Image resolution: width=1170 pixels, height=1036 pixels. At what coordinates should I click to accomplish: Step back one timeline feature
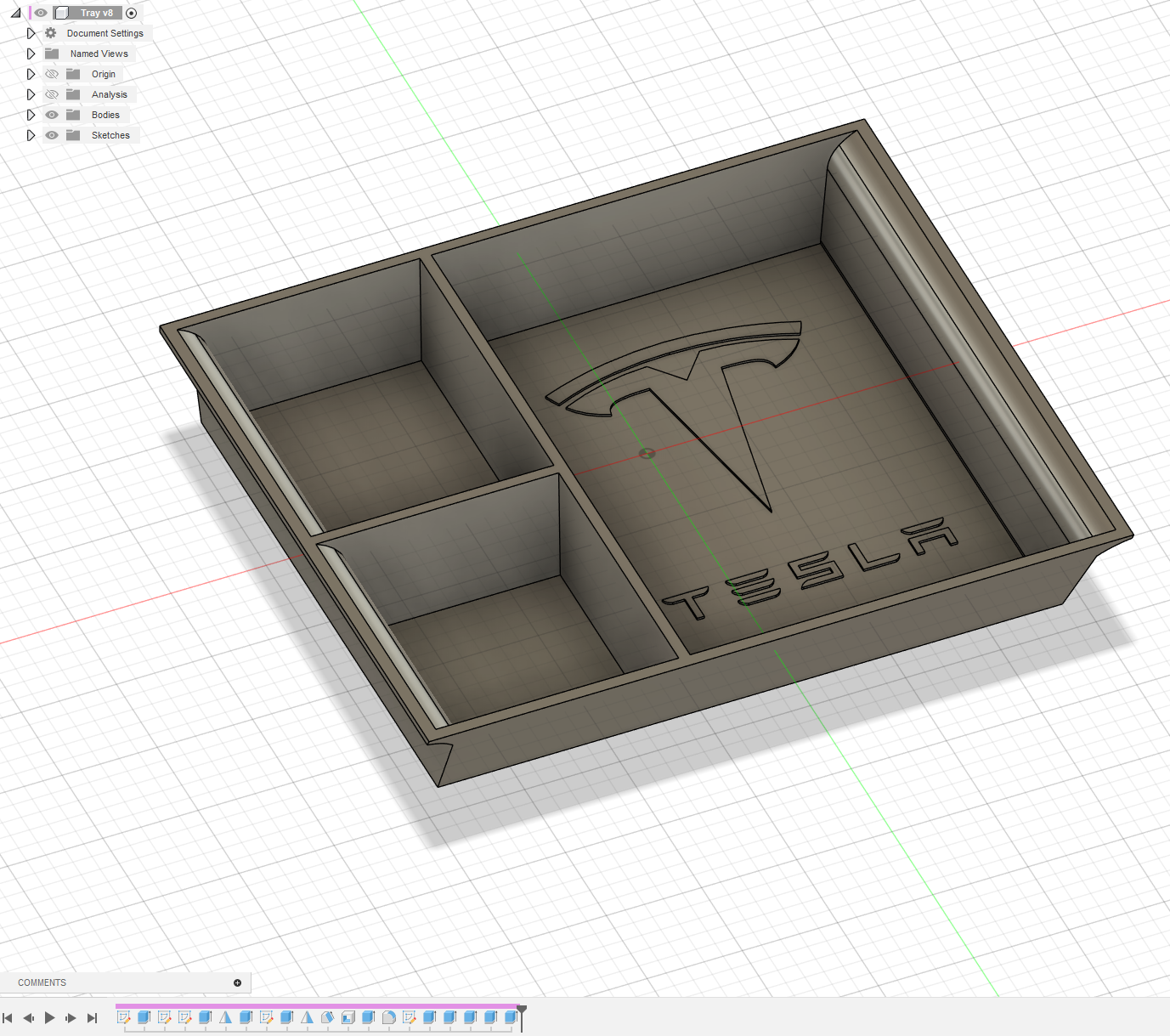(29, 1017)
